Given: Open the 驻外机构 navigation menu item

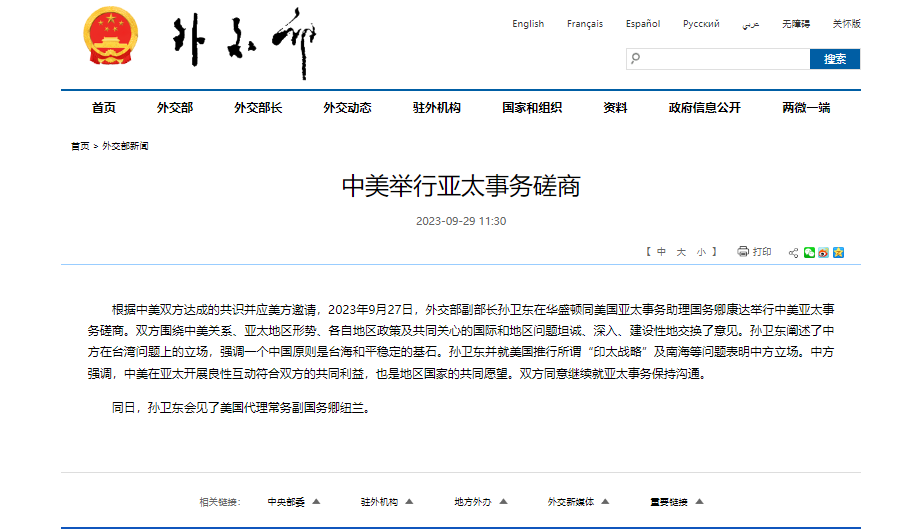Looking at the screenshot, I should tap(437, 108).
